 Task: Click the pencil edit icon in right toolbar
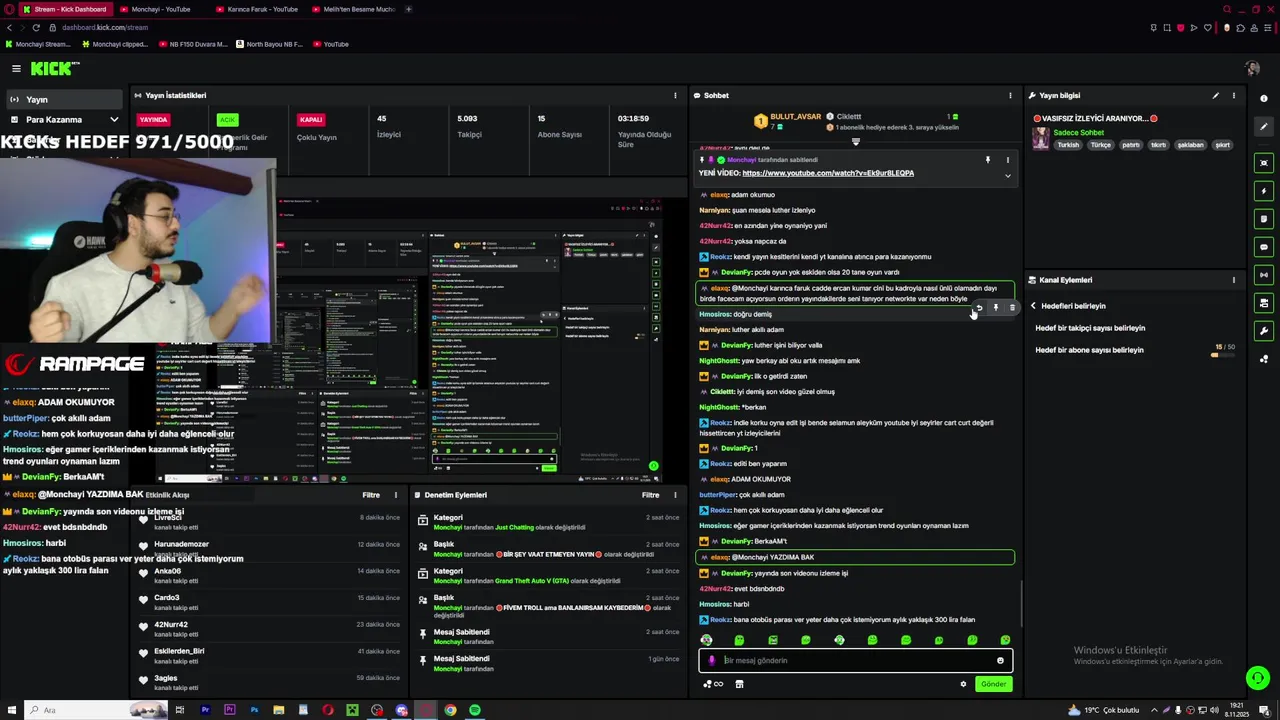(1264, 126)
